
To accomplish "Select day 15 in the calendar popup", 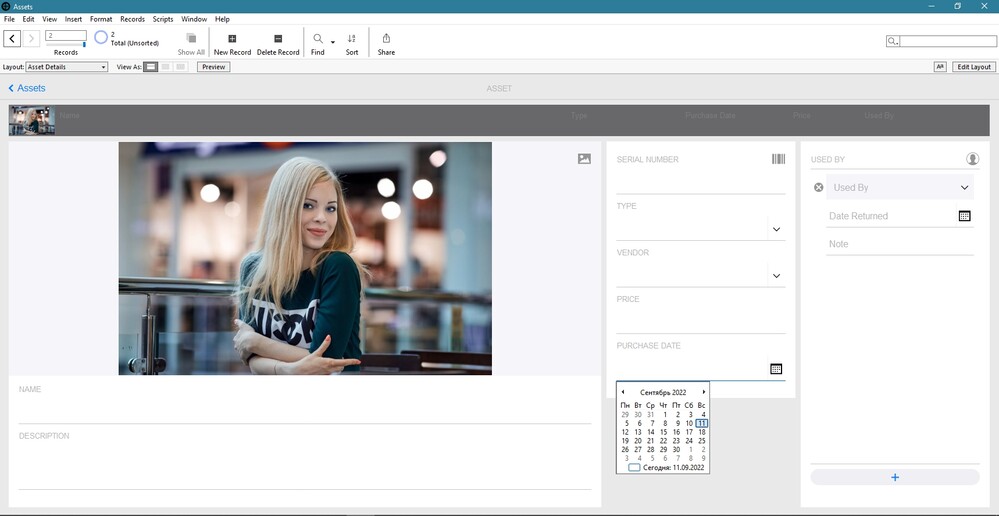I will [x=663, y=432].
